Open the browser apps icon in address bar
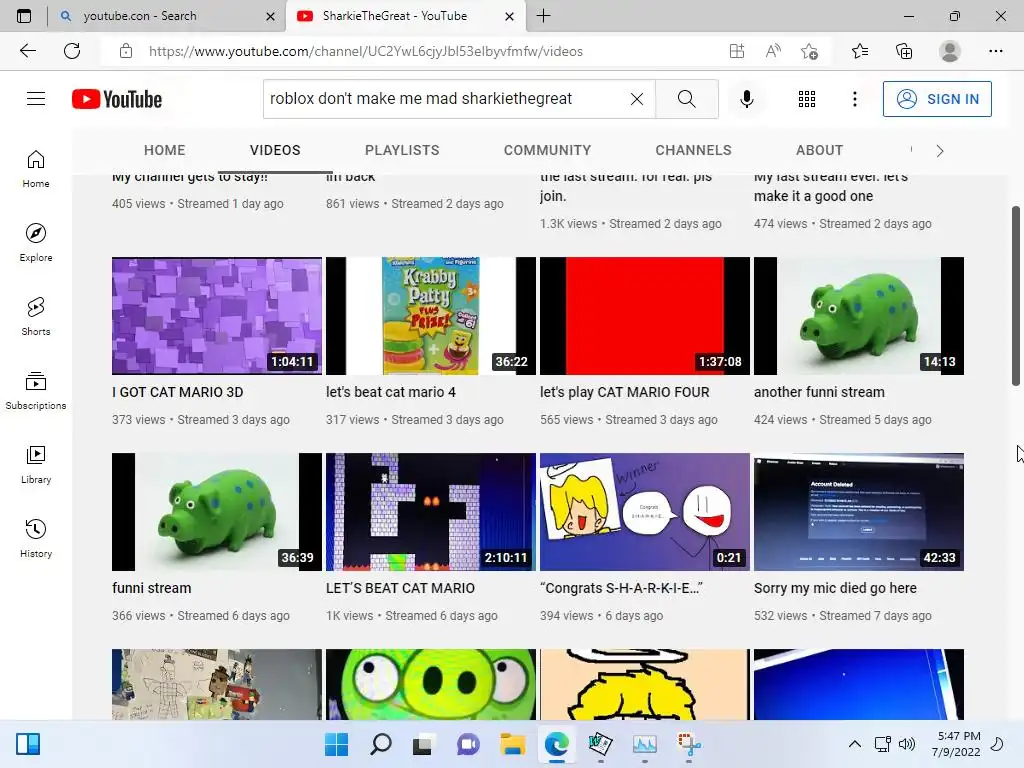Viewport: 1024px width, 768px height. (x=737, y=51)
